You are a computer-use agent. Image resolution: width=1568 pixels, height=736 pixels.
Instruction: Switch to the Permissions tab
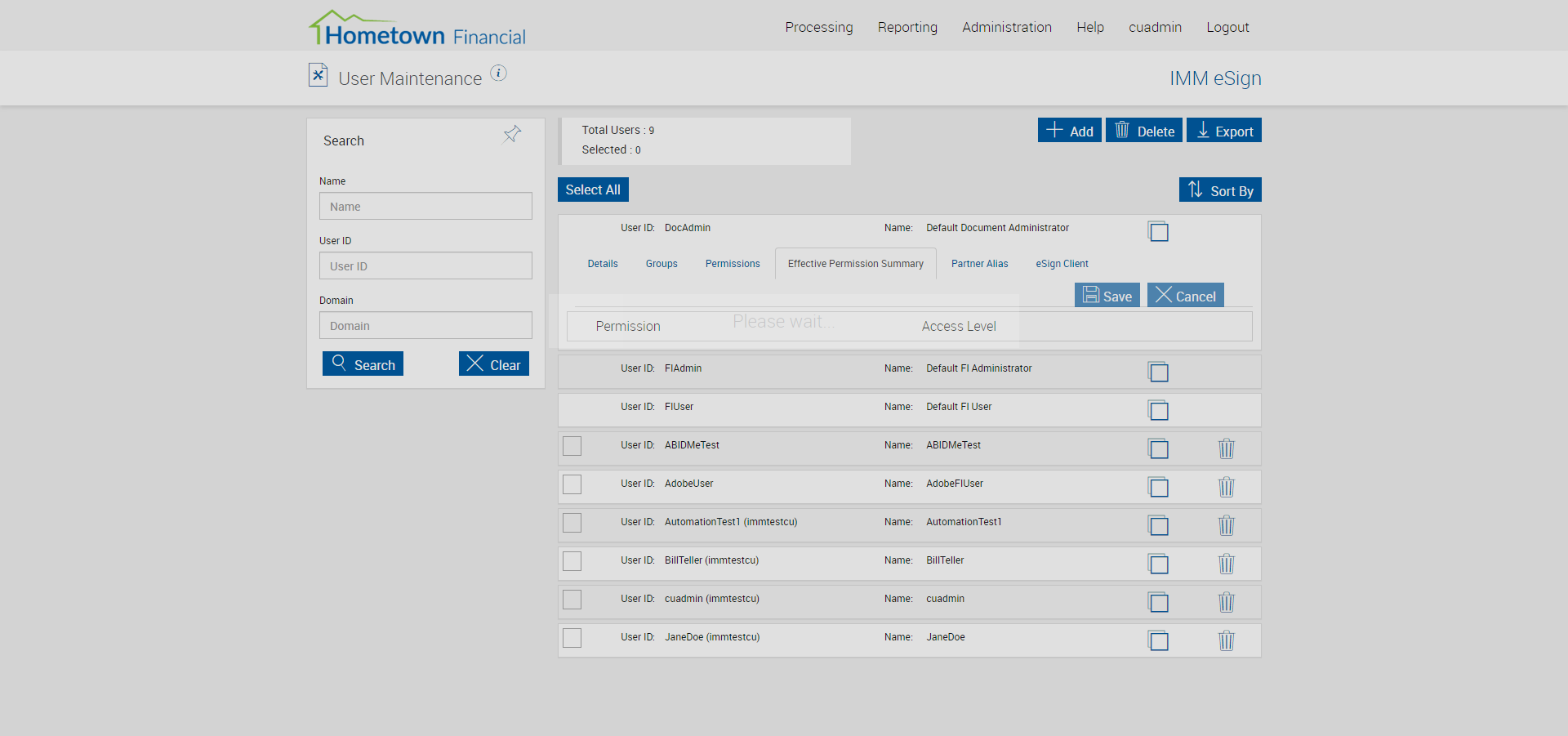(733, 264)
